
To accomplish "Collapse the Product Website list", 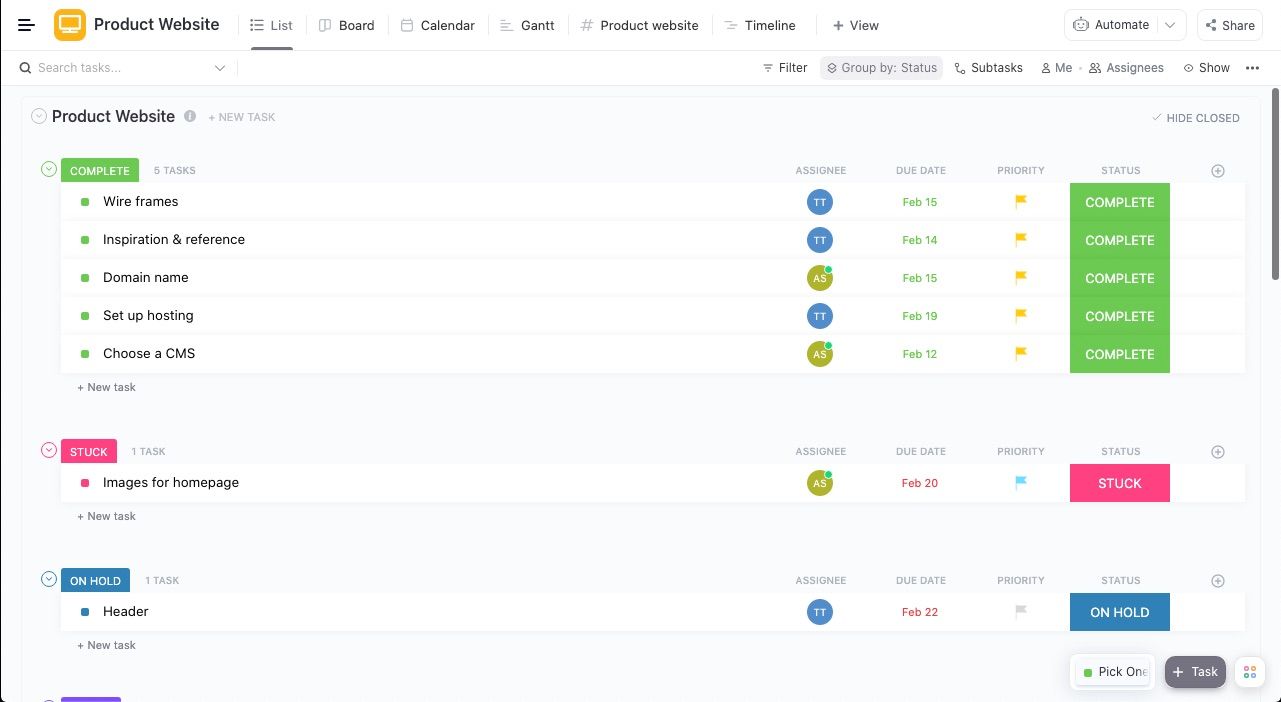I will tap(39, 116).
